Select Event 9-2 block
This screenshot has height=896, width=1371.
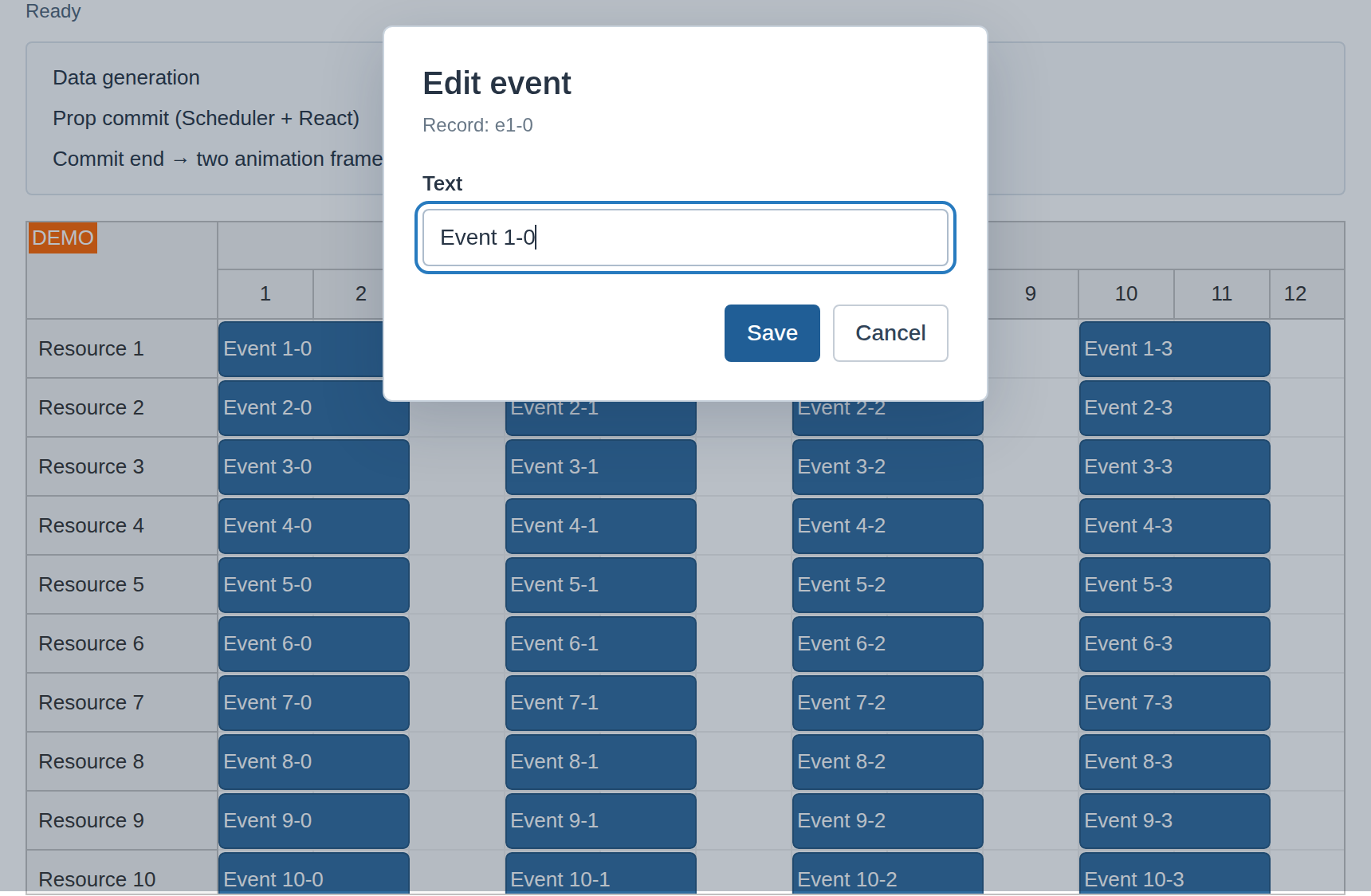point(887,821)
